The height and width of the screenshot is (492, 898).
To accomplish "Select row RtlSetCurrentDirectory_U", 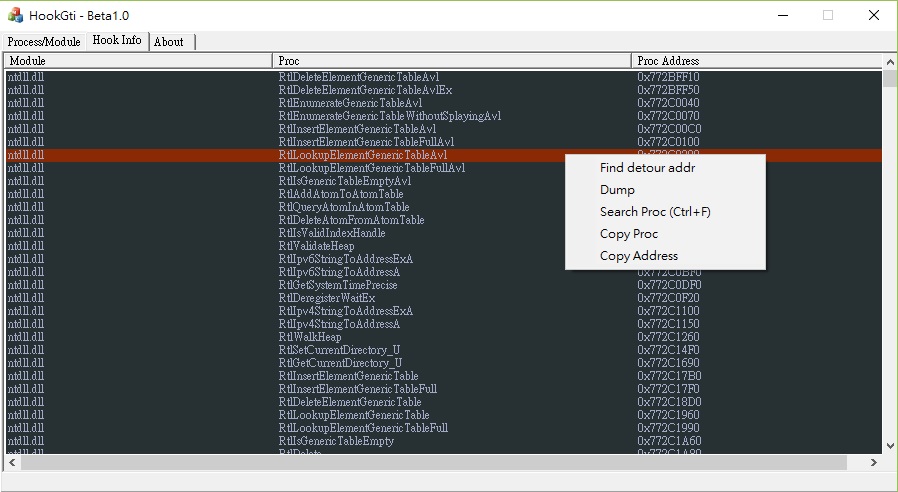I will 444,350.
